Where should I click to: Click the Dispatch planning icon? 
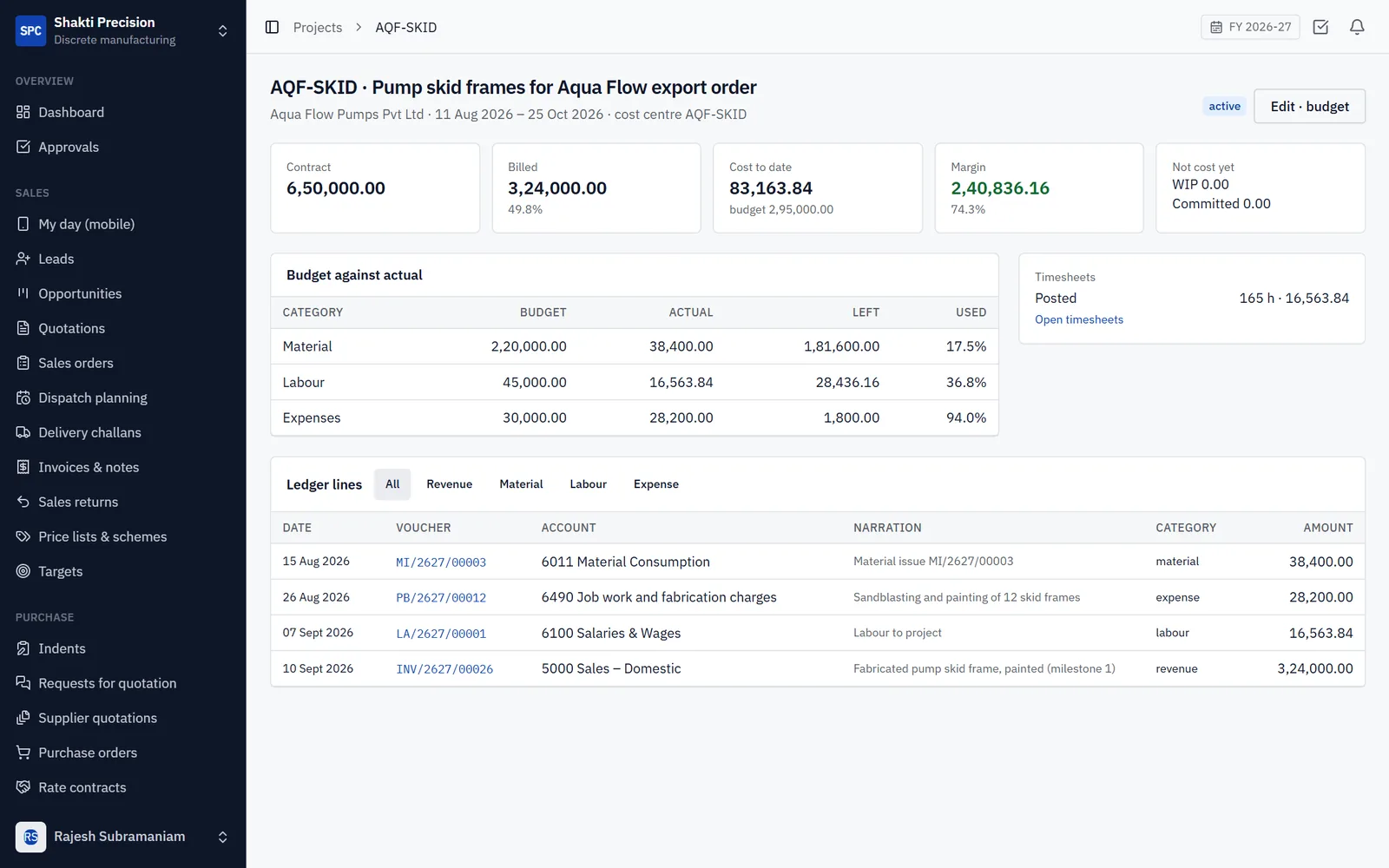[23, 398]
